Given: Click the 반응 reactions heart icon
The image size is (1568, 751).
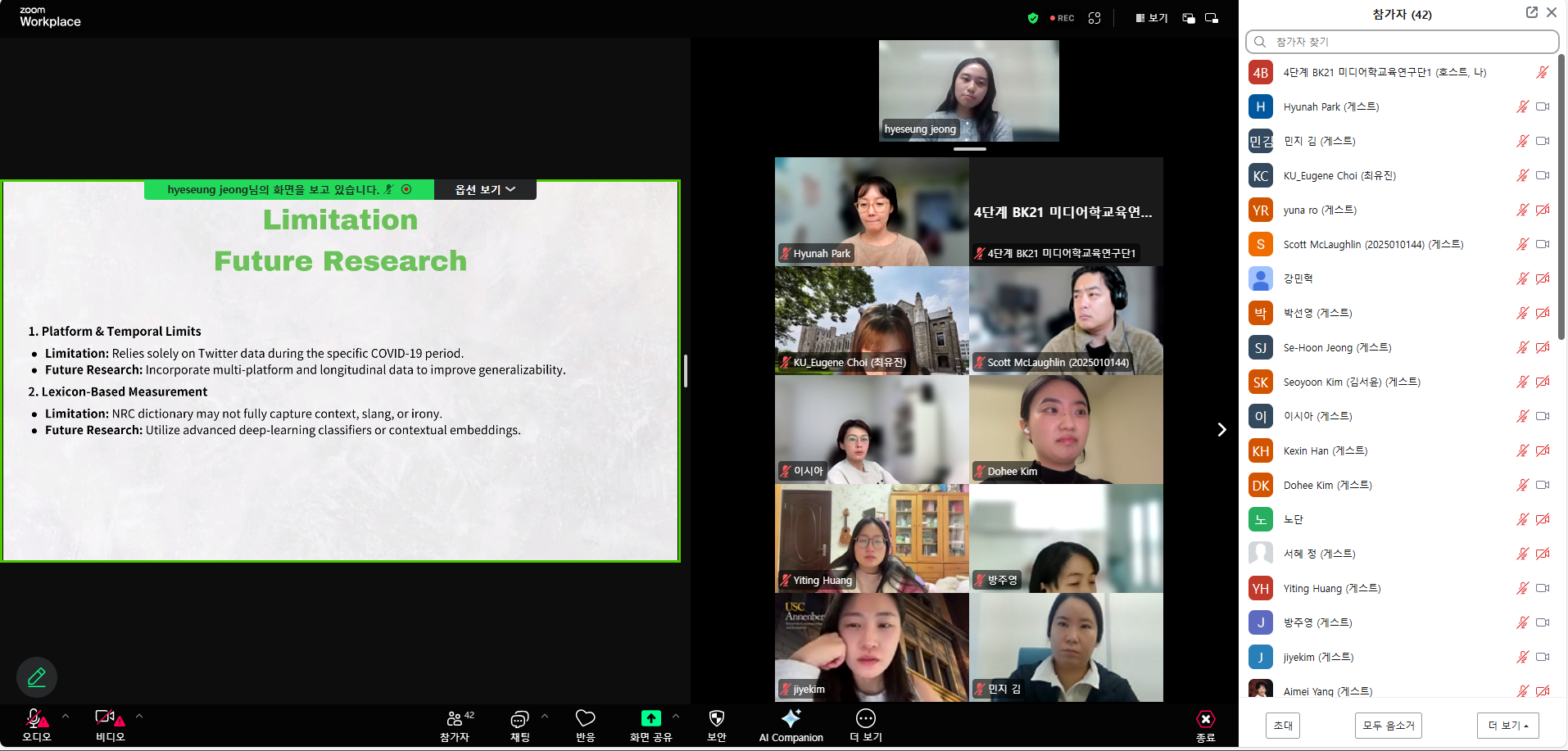Looking at the screenshot, I should click(585, 725).
